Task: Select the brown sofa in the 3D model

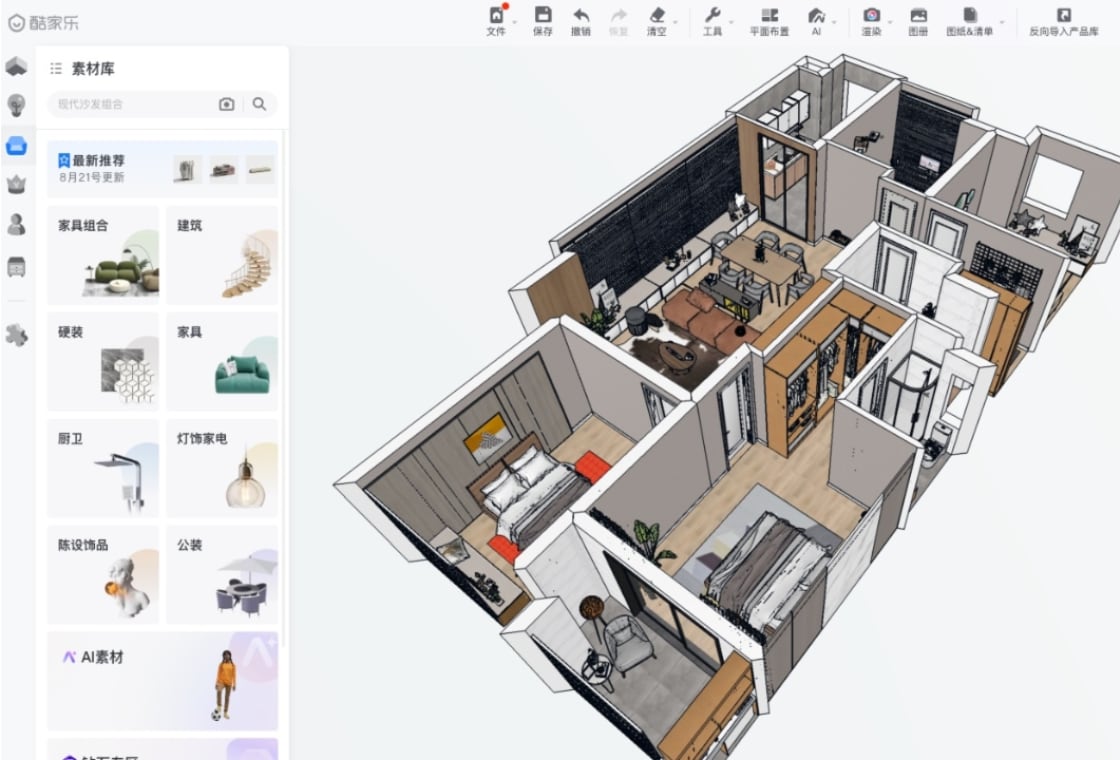Action: click(707, 320)
